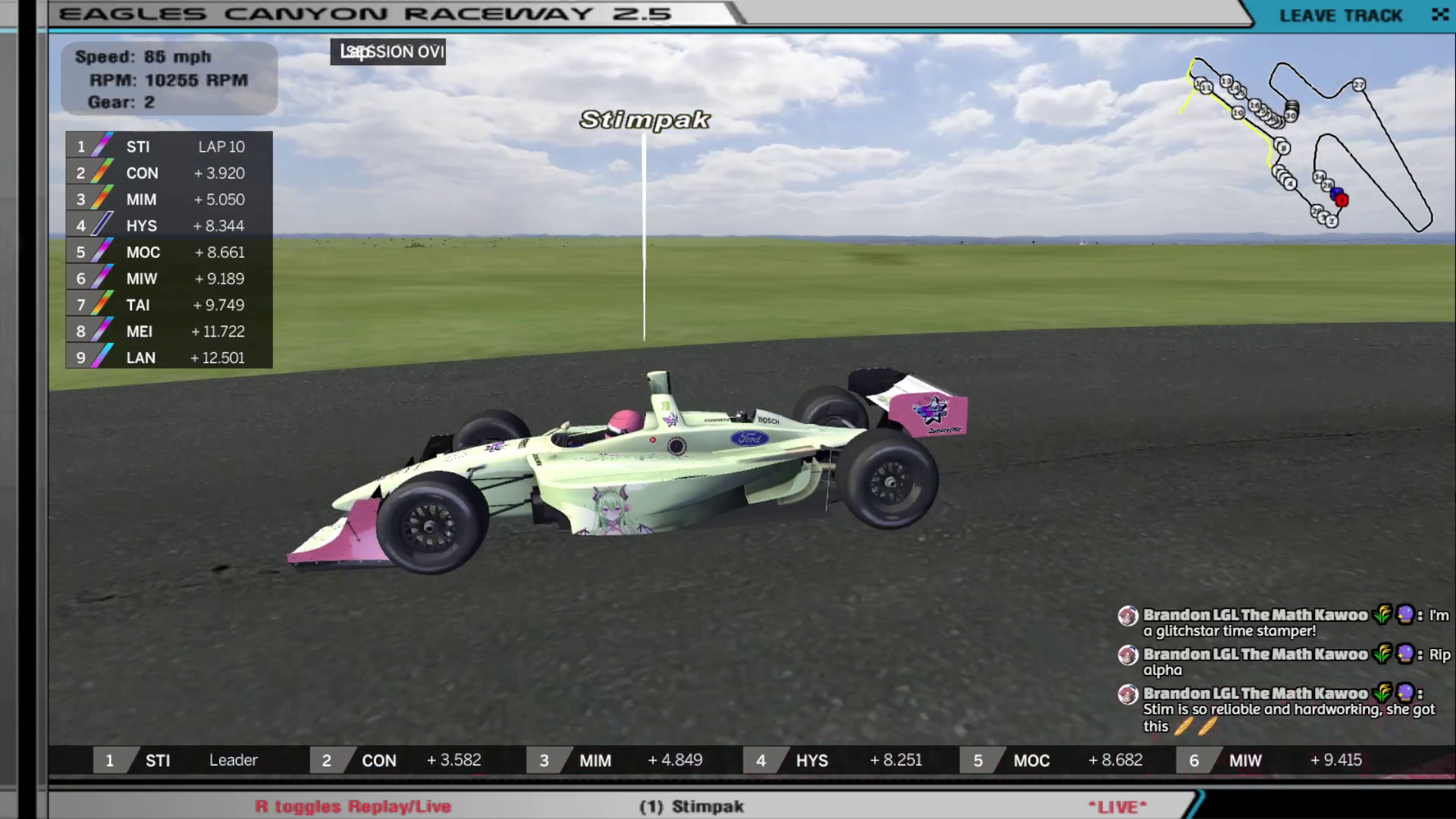Click the Speed 85 mph readout
This screenshot has height=819, width=1456.
point(143,57)
